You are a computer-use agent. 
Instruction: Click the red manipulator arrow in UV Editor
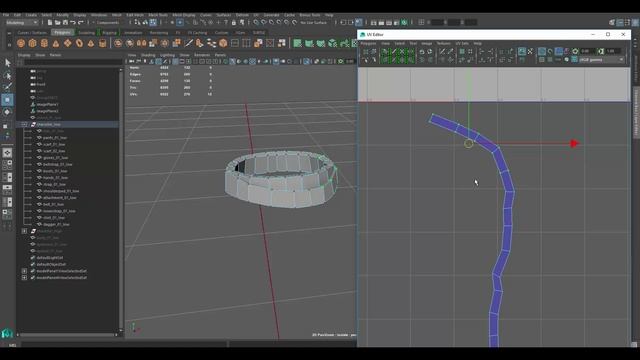point(575,143)
